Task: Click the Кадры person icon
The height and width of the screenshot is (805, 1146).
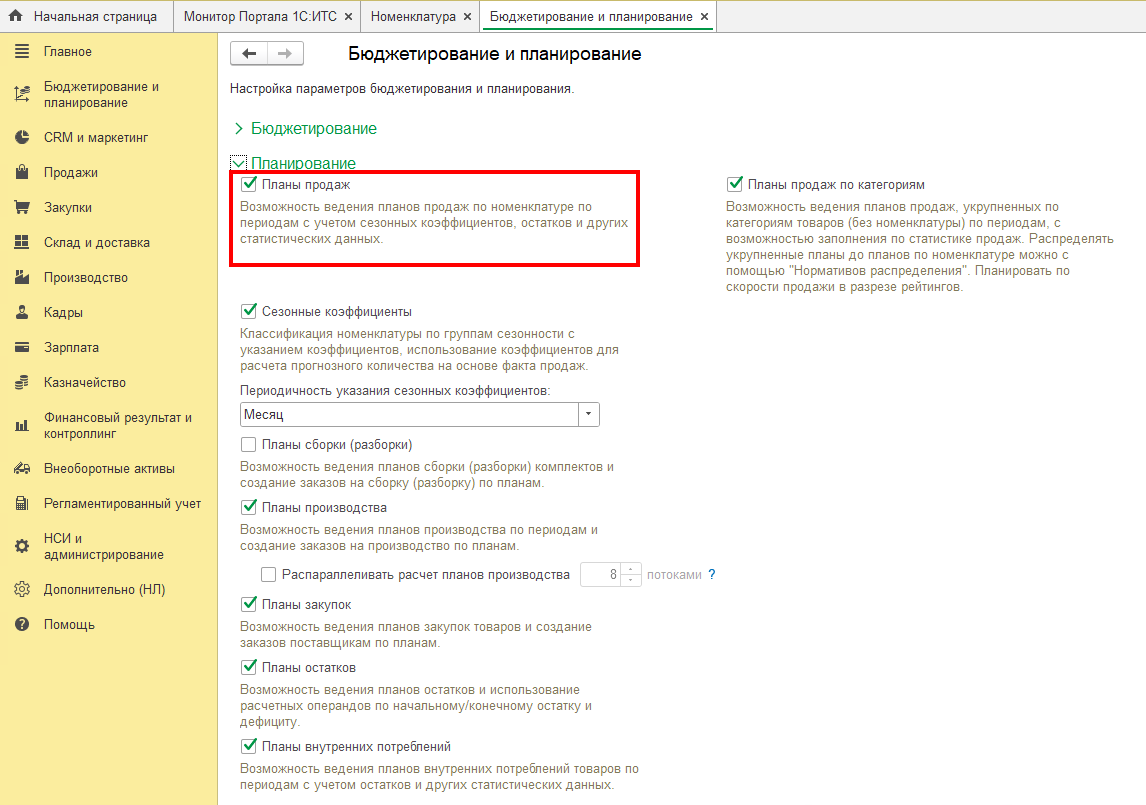Action: pos(22,312)
